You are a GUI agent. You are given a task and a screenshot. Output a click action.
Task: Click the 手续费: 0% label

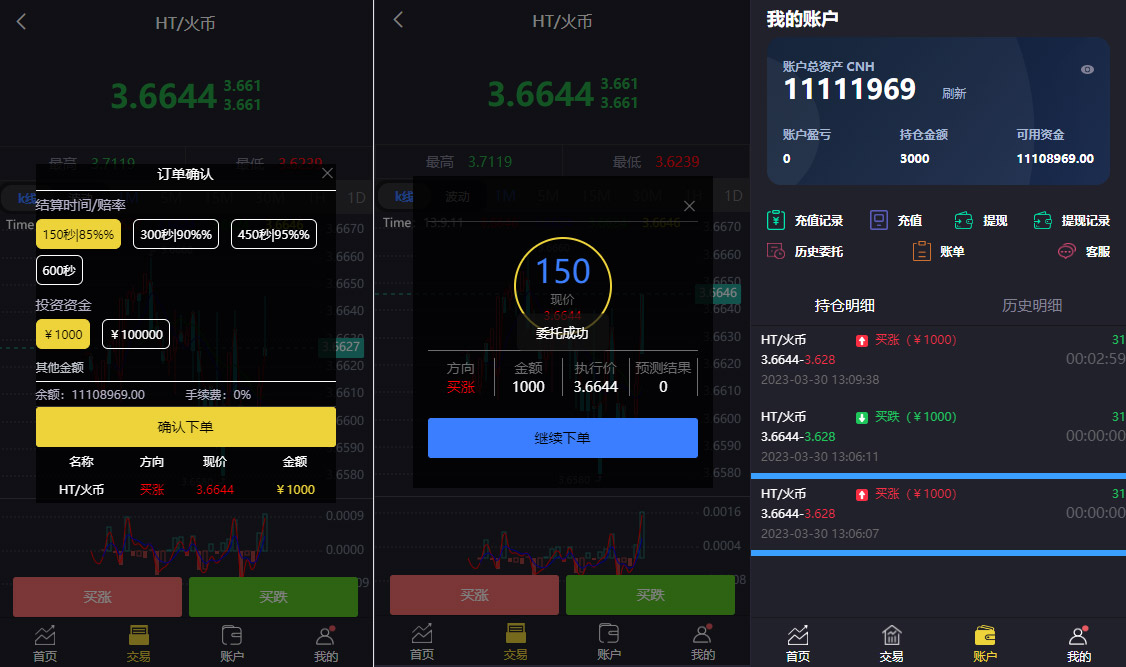coord(218,394)
